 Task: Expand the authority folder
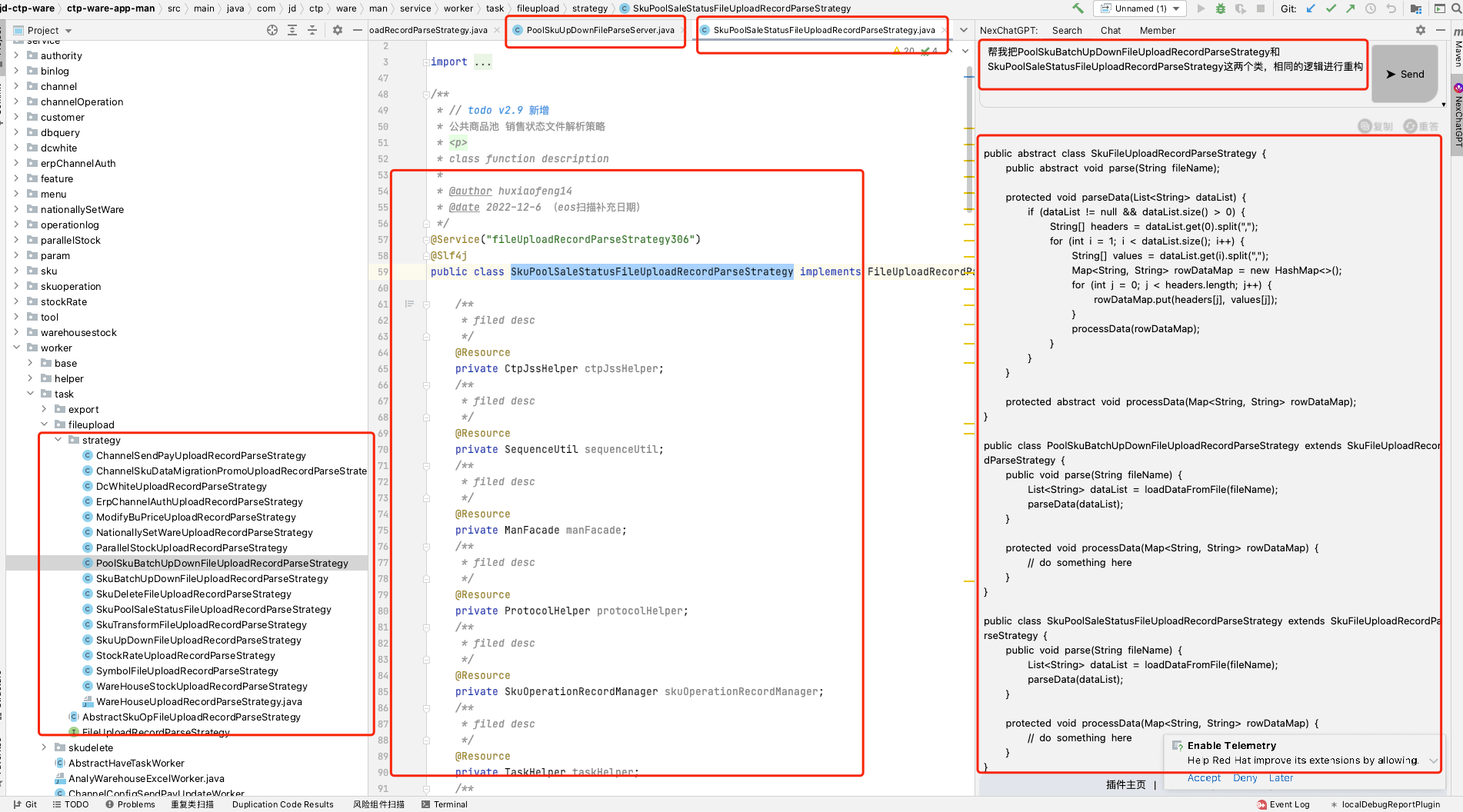point(17,55)
